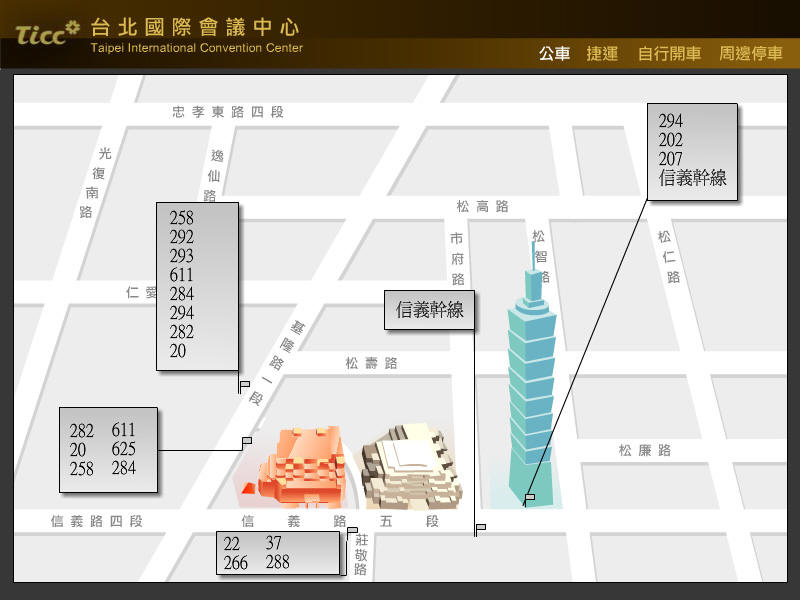Click the 松壽路 road label
800x600 pixels.
click(371, 363)
